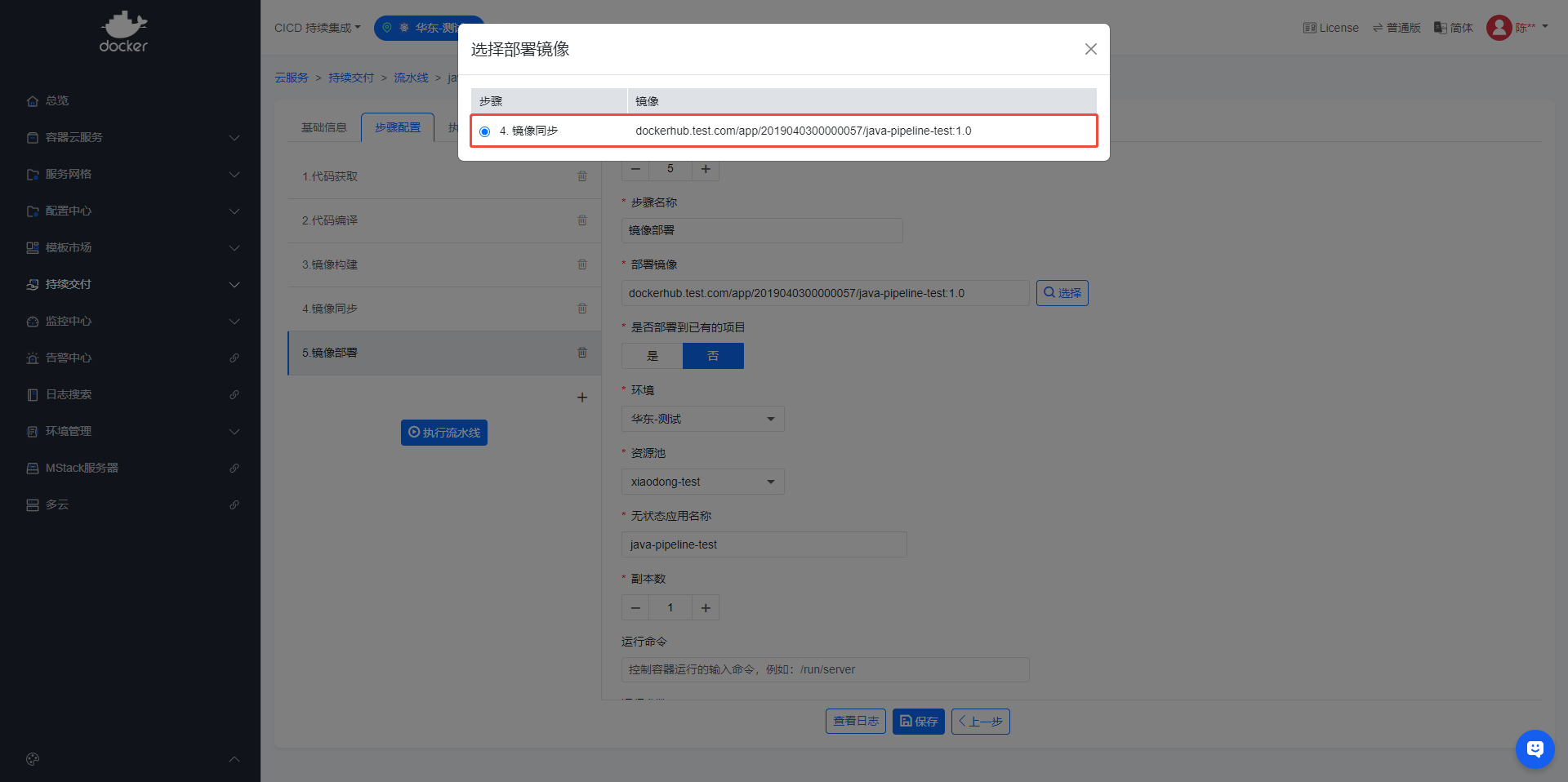Click the user avatar icon
This screenshot has width=1568, height=782.
click(x=1499, y=28)
